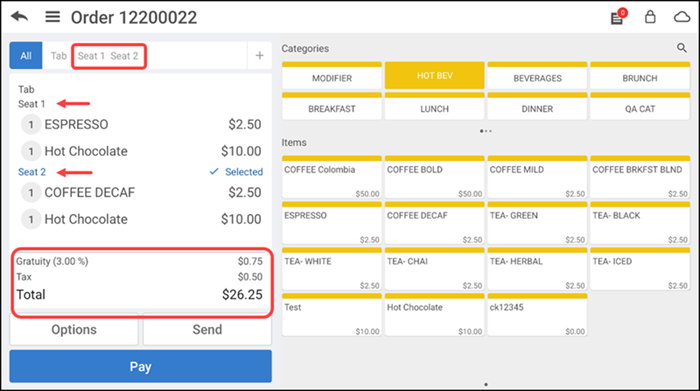Click the cloud sync icon
This screenshot has height=391, width=700.
tap(682, 17)
